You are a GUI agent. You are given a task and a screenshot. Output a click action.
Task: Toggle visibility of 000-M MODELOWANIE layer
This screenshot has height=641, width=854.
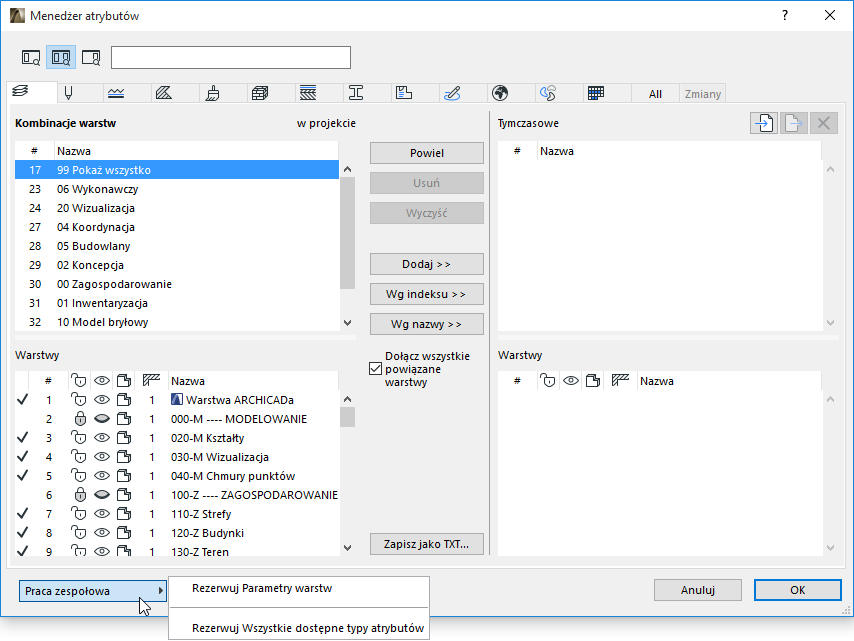coord(102,419)
